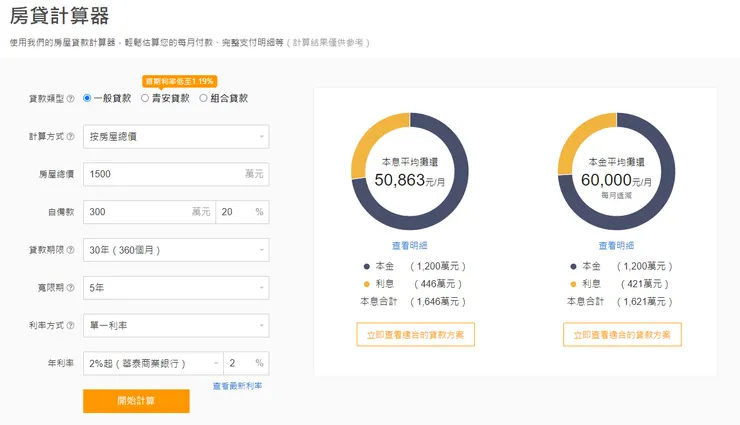Click the help icon next to 利率方式
Image resolution: width=740 pixels, height=425 pixels.
pos(70,325)
